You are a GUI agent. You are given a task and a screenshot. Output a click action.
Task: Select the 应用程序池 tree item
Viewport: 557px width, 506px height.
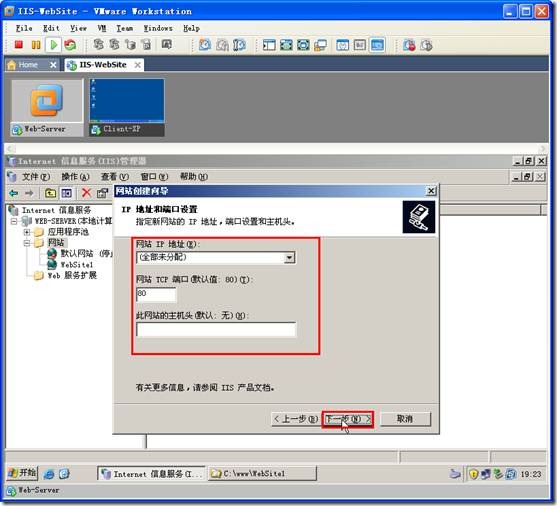[x=68, y=232]
